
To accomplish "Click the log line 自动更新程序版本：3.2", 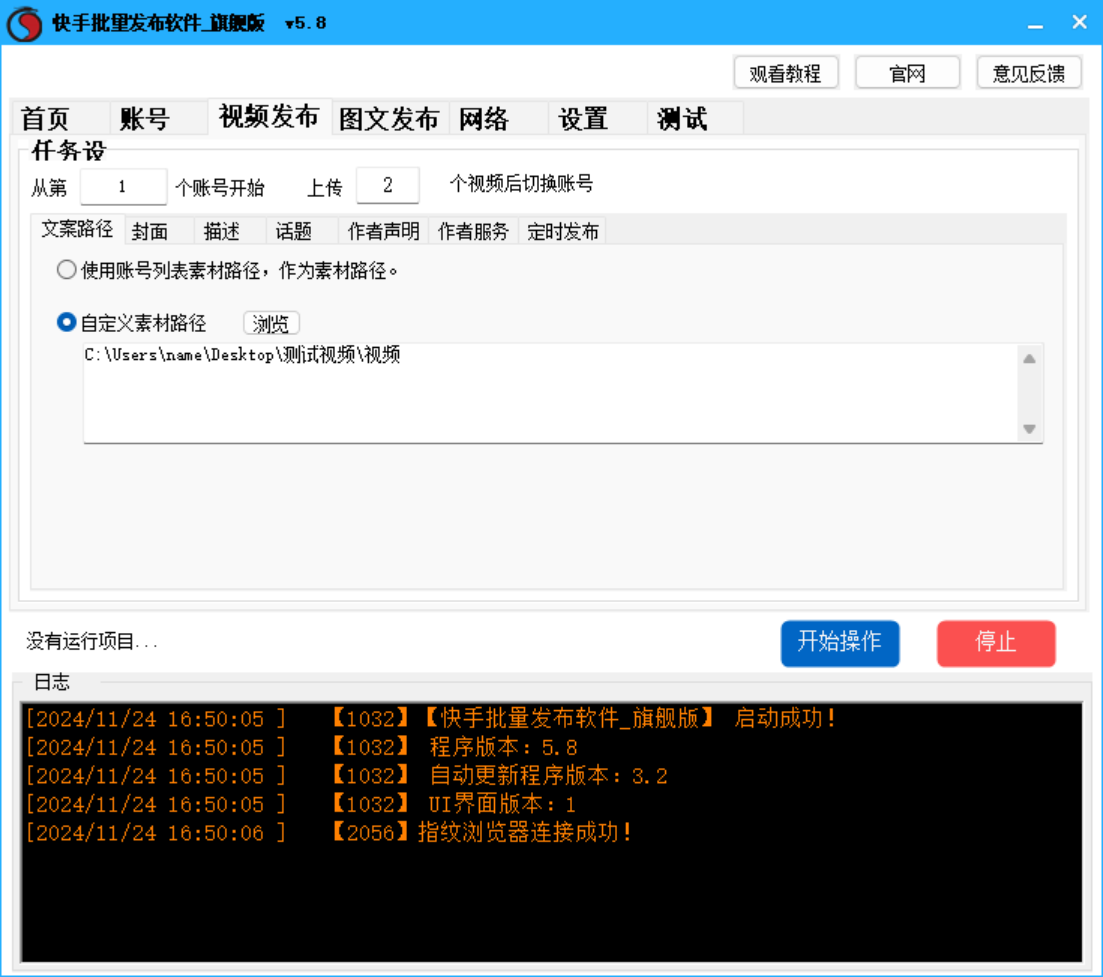I will click(x=347, y=776).
